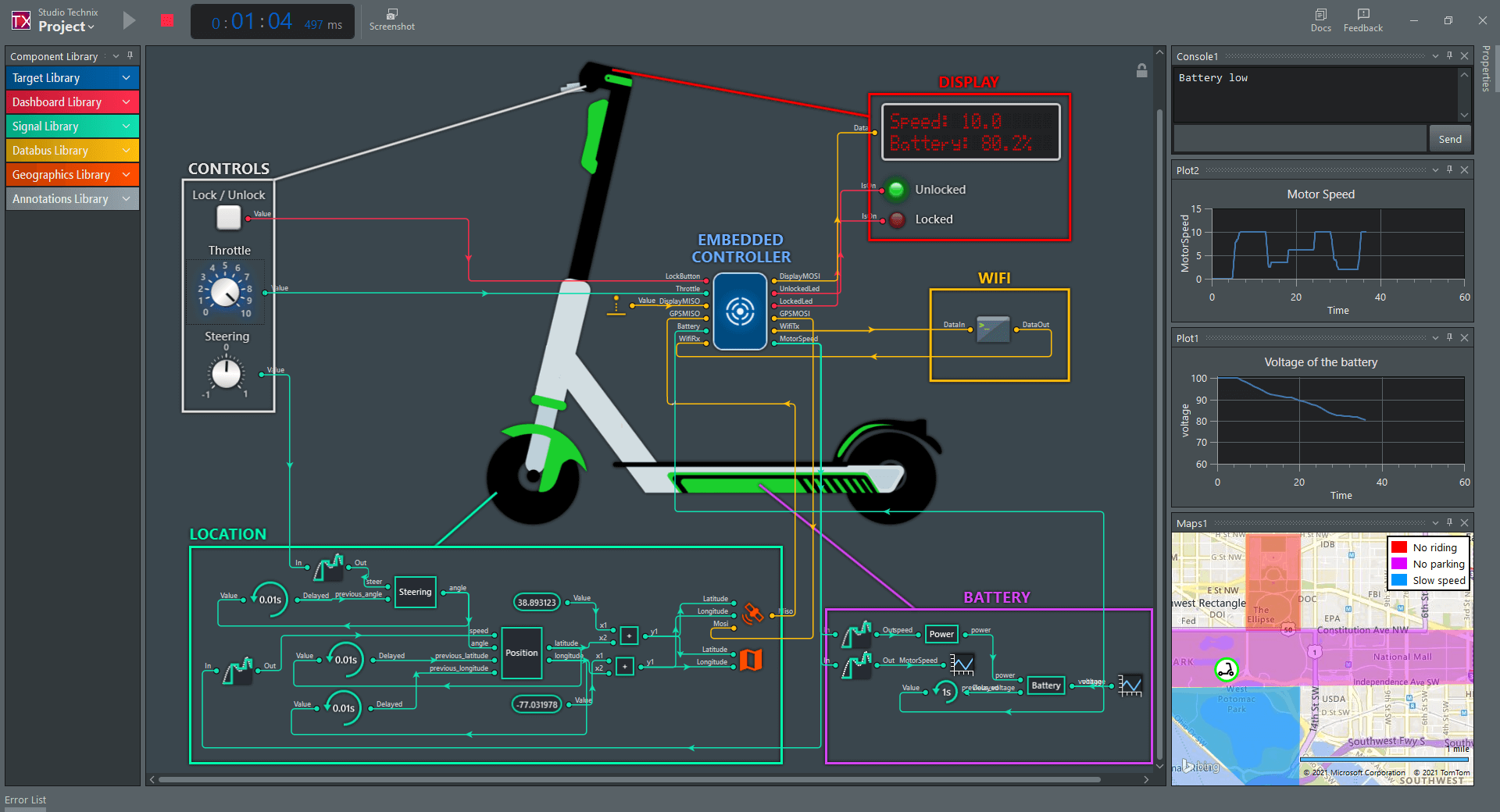Pin the Console1 panel
The image size is (1500, 812).
[x=1449, y=56]
